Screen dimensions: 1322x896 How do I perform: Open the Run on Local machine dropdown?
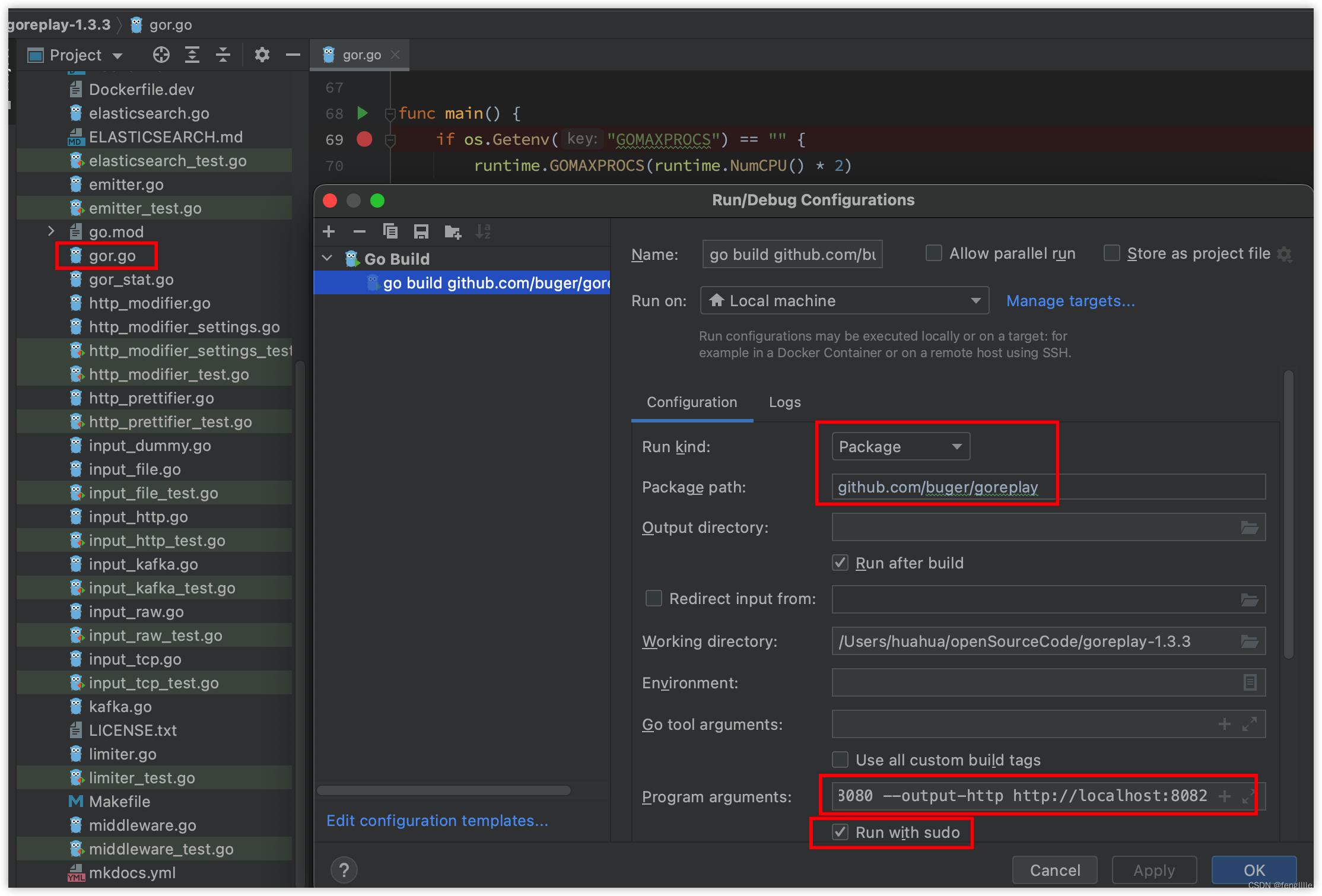click(844, 300)
